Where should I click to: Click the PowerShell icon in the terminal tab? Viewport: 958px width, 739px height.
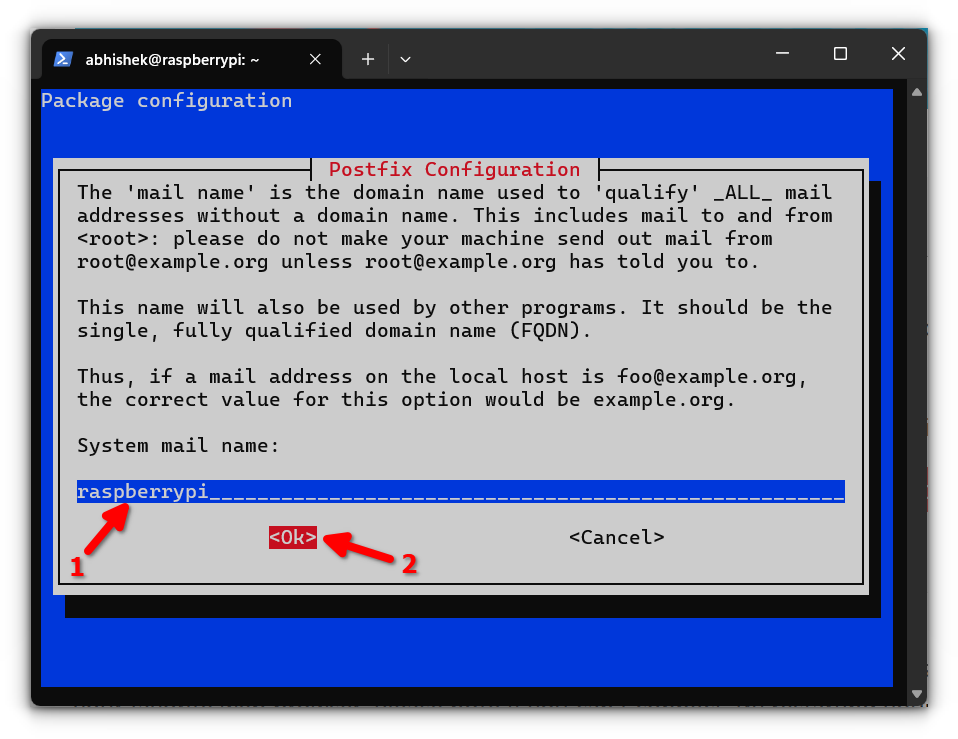pyautogui.click(x=64, y=59)
